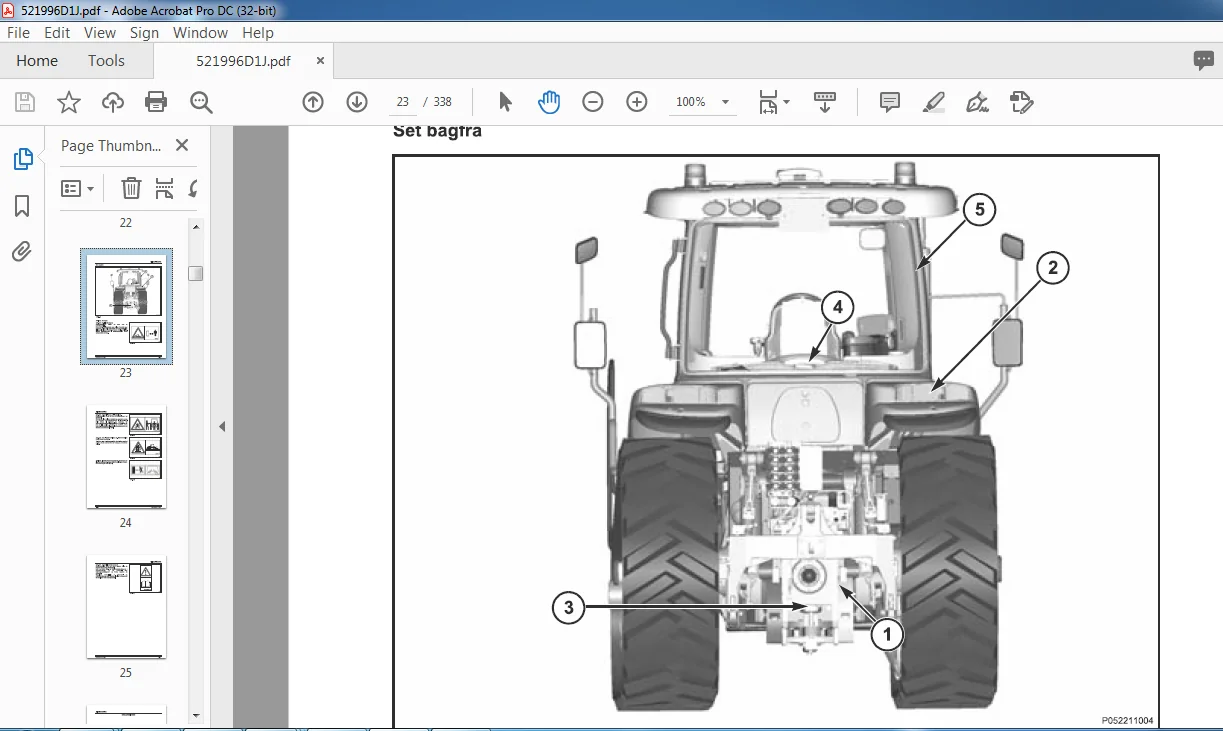Select page 24 thumbnail
This screenshot has height=731, width=1223.
point(126,456)
